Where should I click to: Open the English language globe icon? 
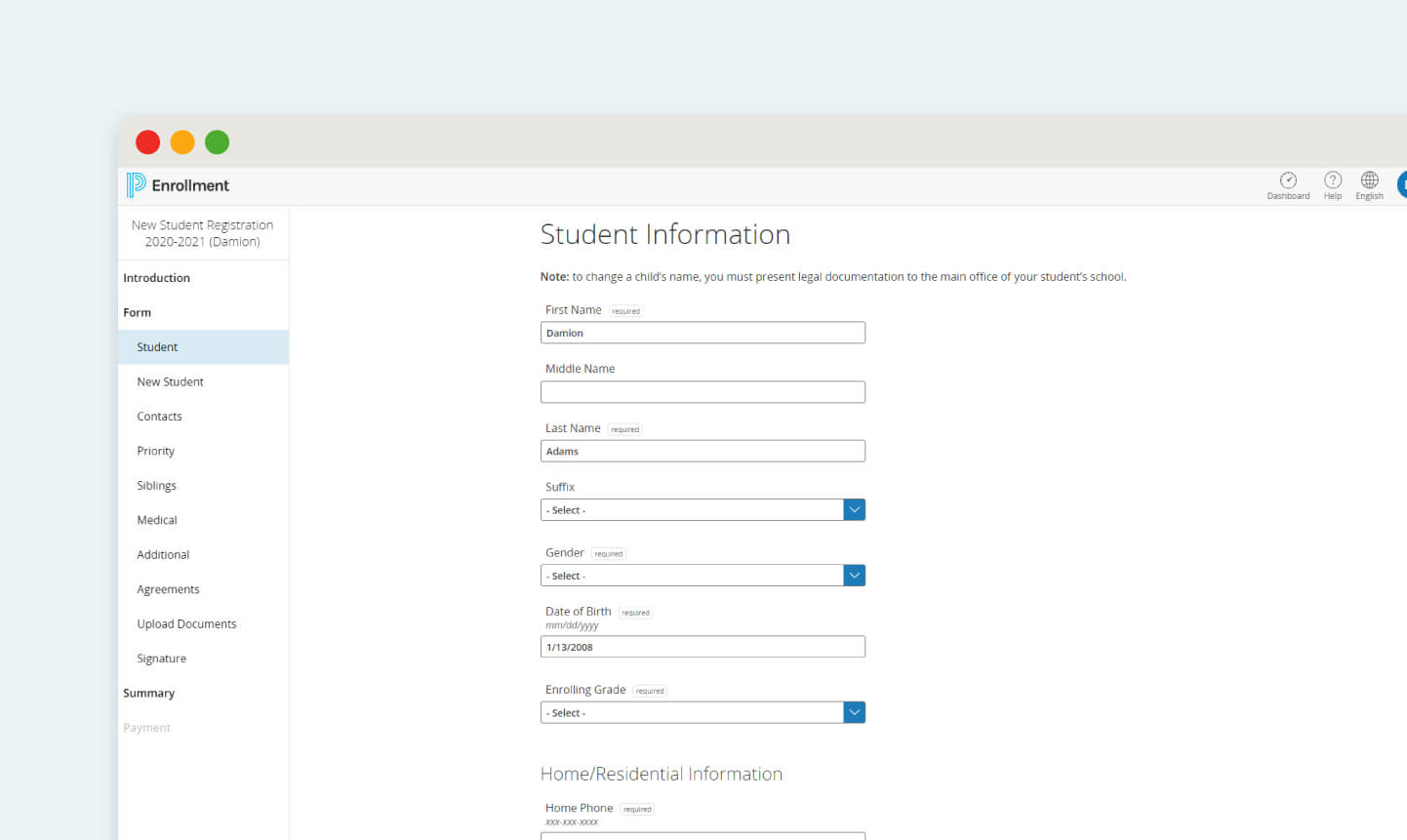(x=1369, y=183)
